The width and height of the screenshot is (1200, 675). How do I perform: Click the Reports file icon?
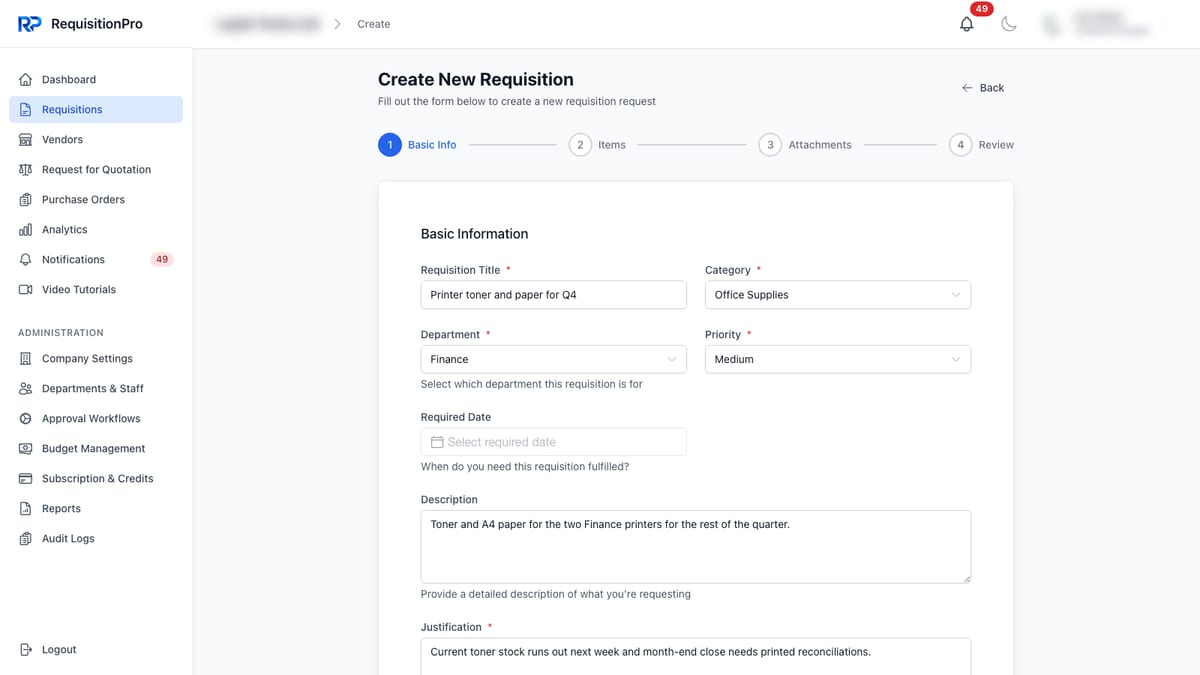[x=26, y=509]
